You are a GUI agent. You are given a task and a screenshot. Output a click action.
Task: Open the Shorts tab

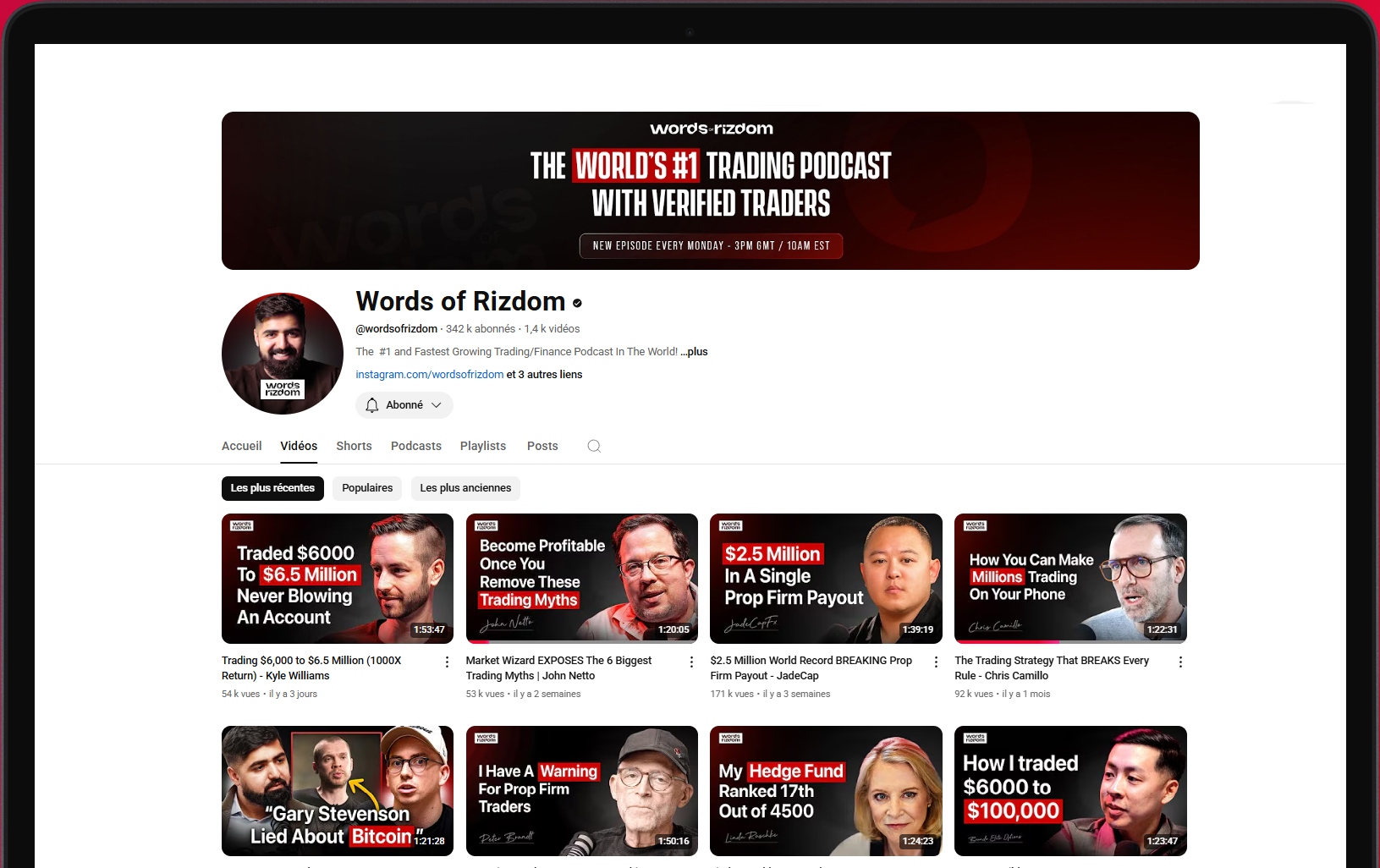click(x=354, y=446)
